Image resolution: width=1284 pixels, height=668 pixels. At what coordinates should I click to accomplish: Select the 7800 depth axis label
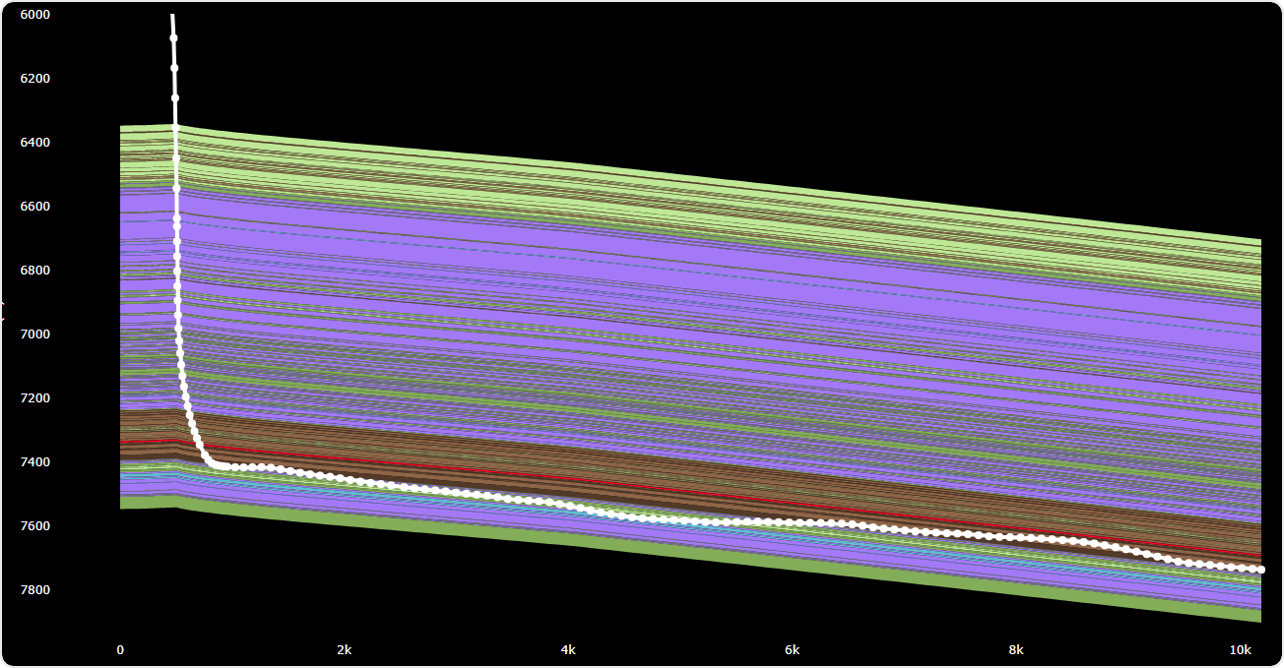(35, 590)
